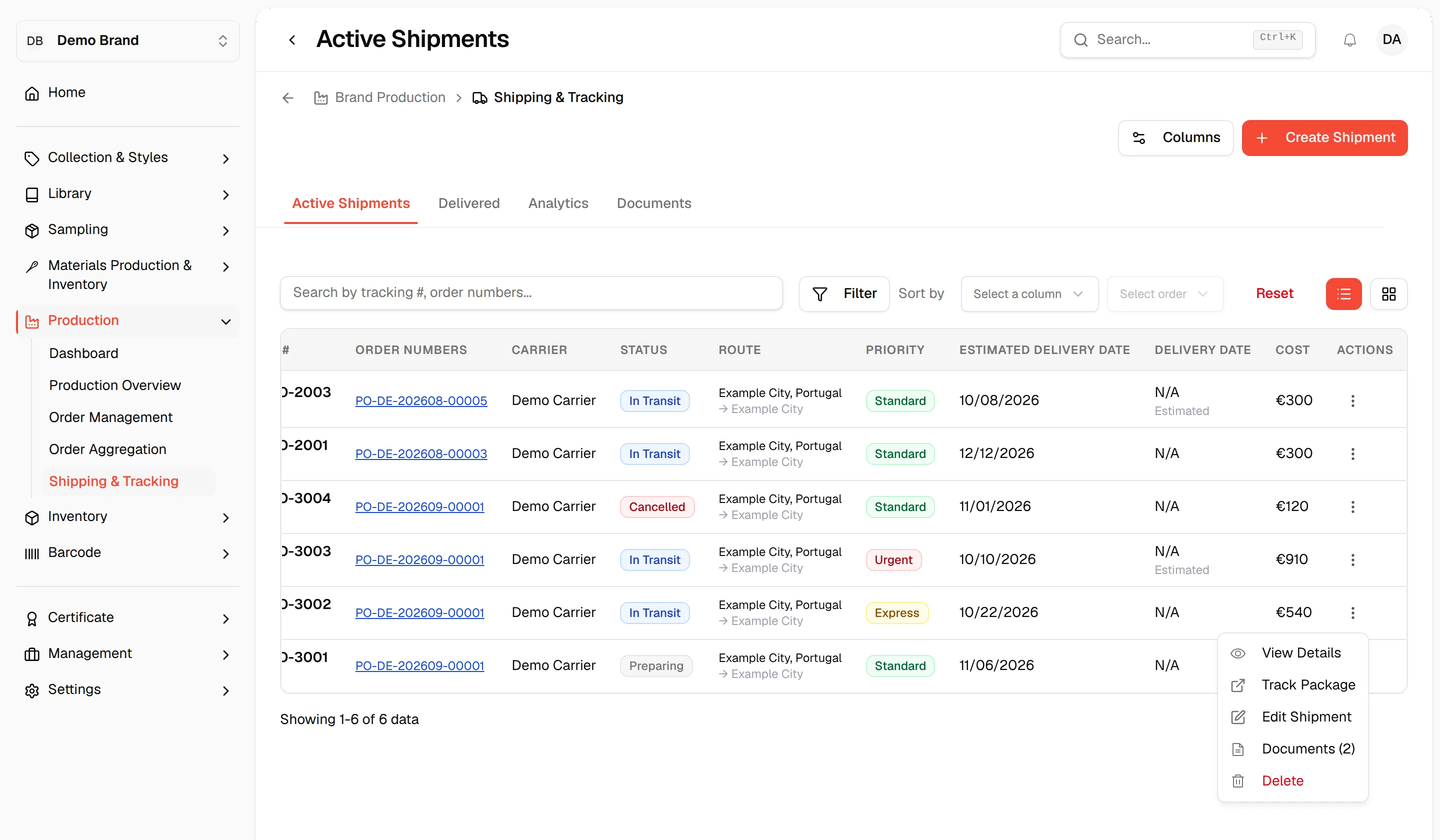This screenshot has height=840, width=1440.
Task: Open order link PO-DE-202608-00005
Action: tap(421, 401)
